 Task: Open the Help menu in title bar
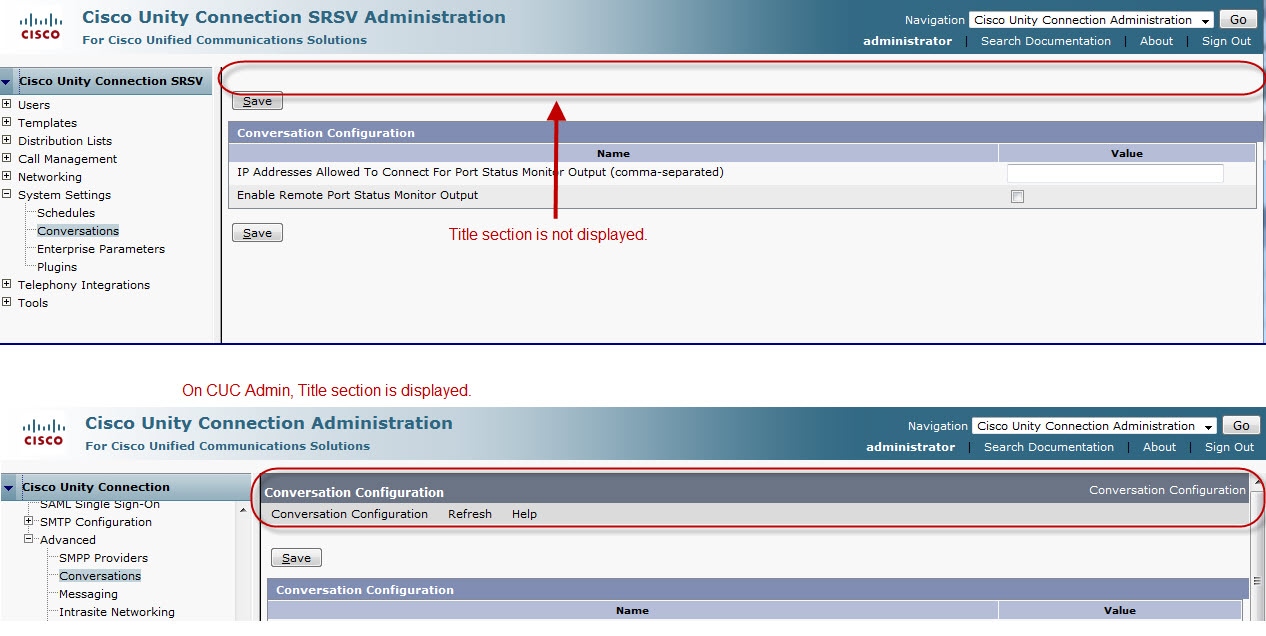[524, 514]
